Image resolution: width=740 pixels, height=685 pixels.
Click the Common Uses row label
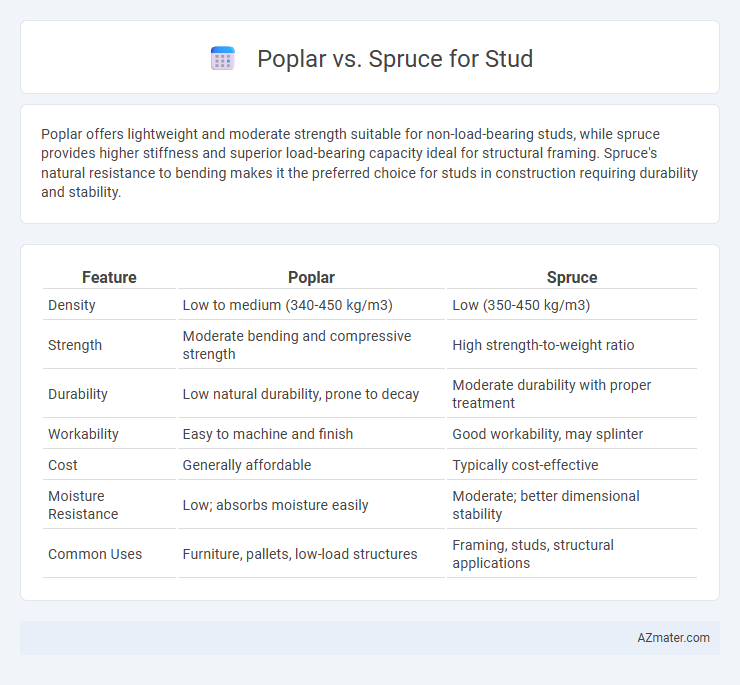point(95,554)
